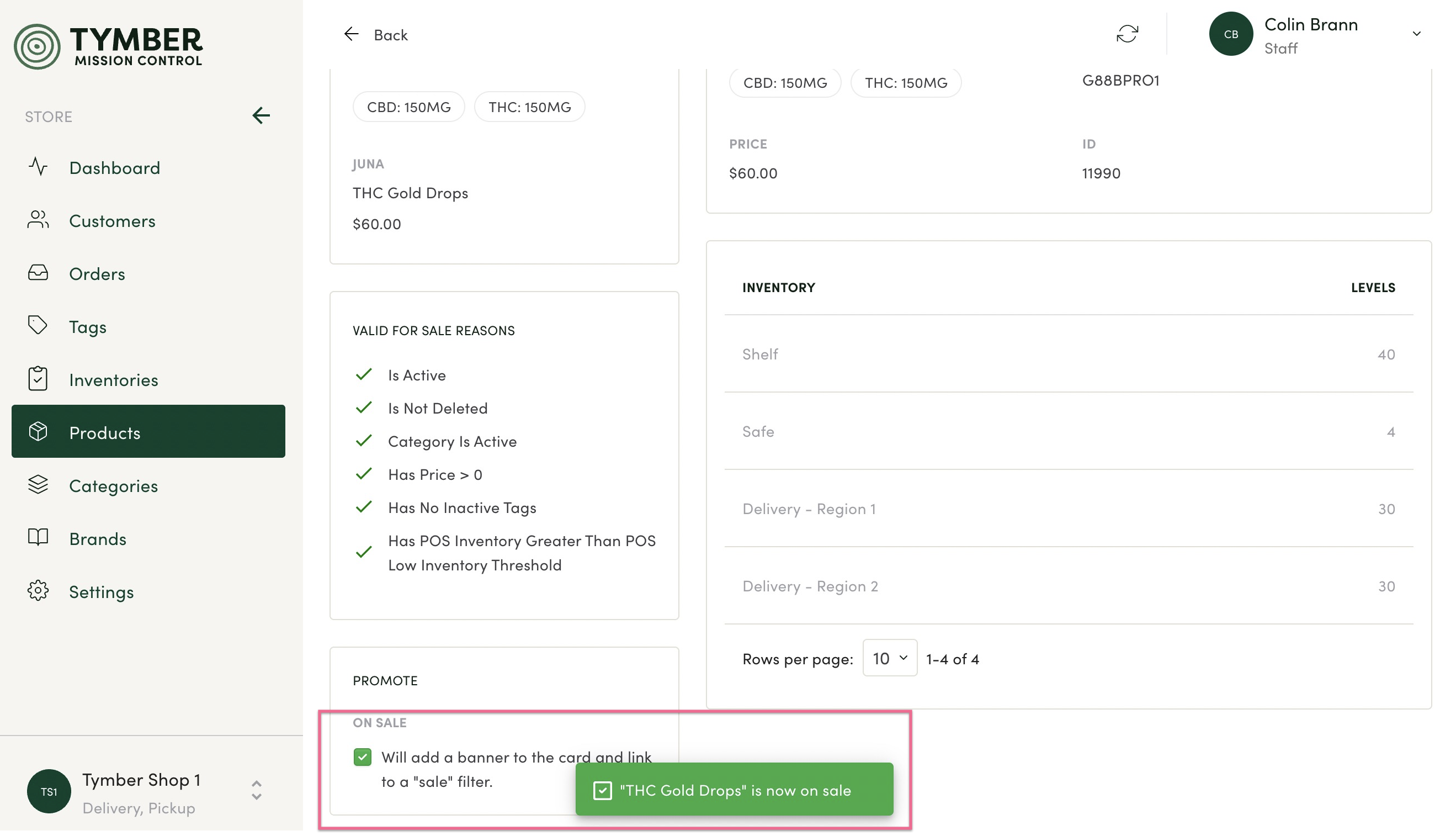Open the Colin Brann user menu chevron

tap(1416, 34)
